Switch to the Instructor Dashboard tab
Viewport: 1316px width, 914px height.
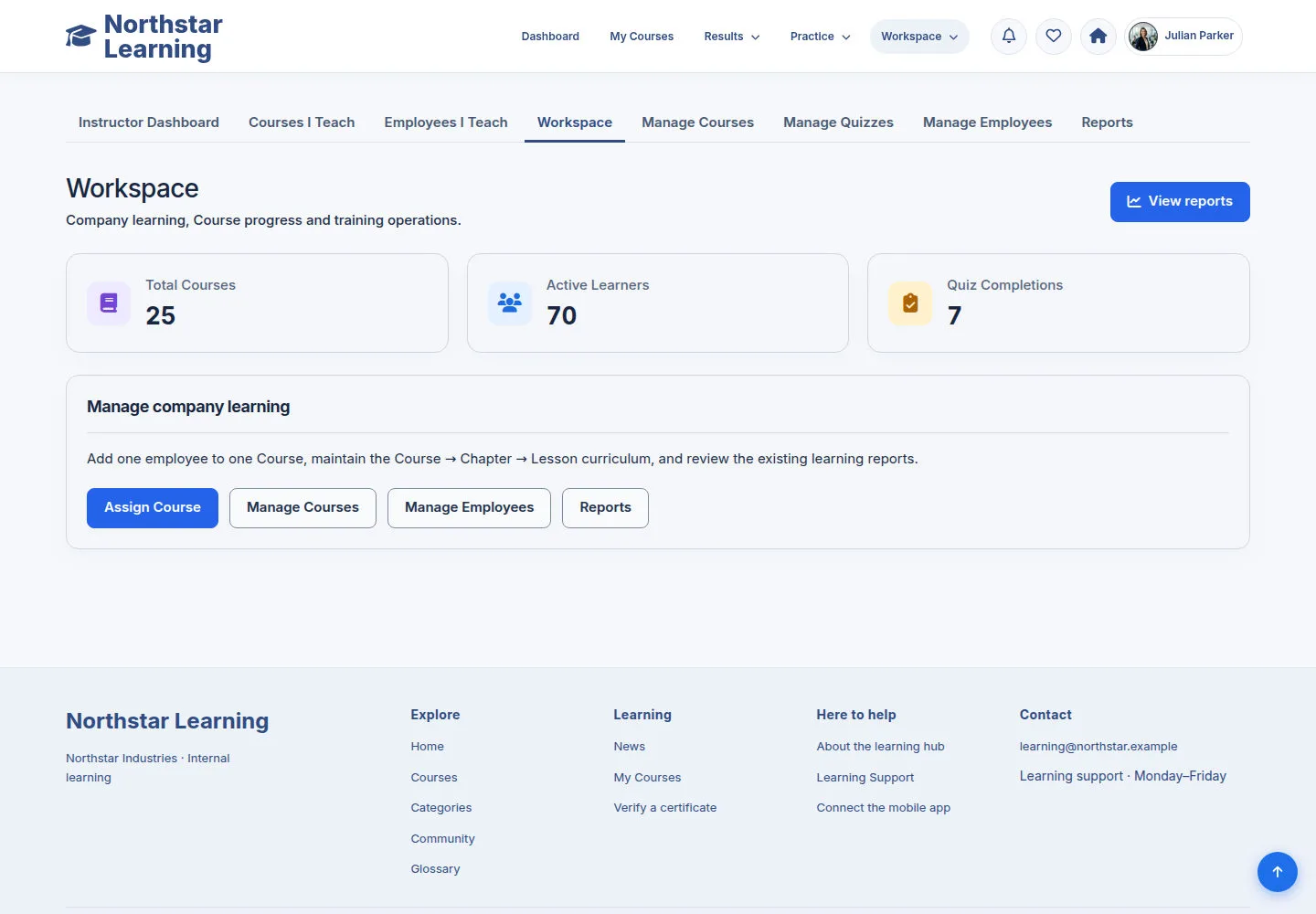click(x=149, y=122)
